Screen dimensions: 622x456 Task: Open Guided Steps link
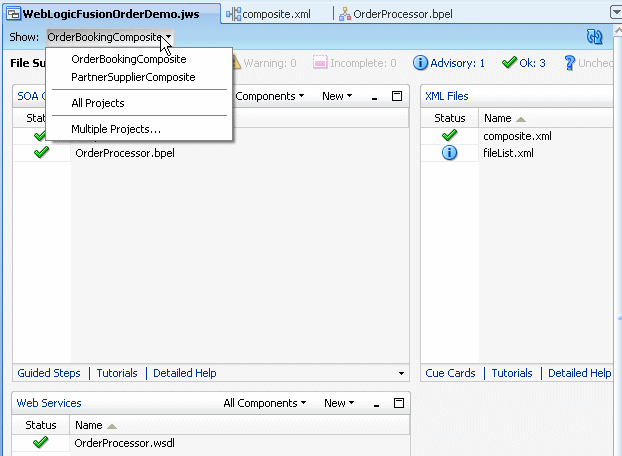(49, 373)
